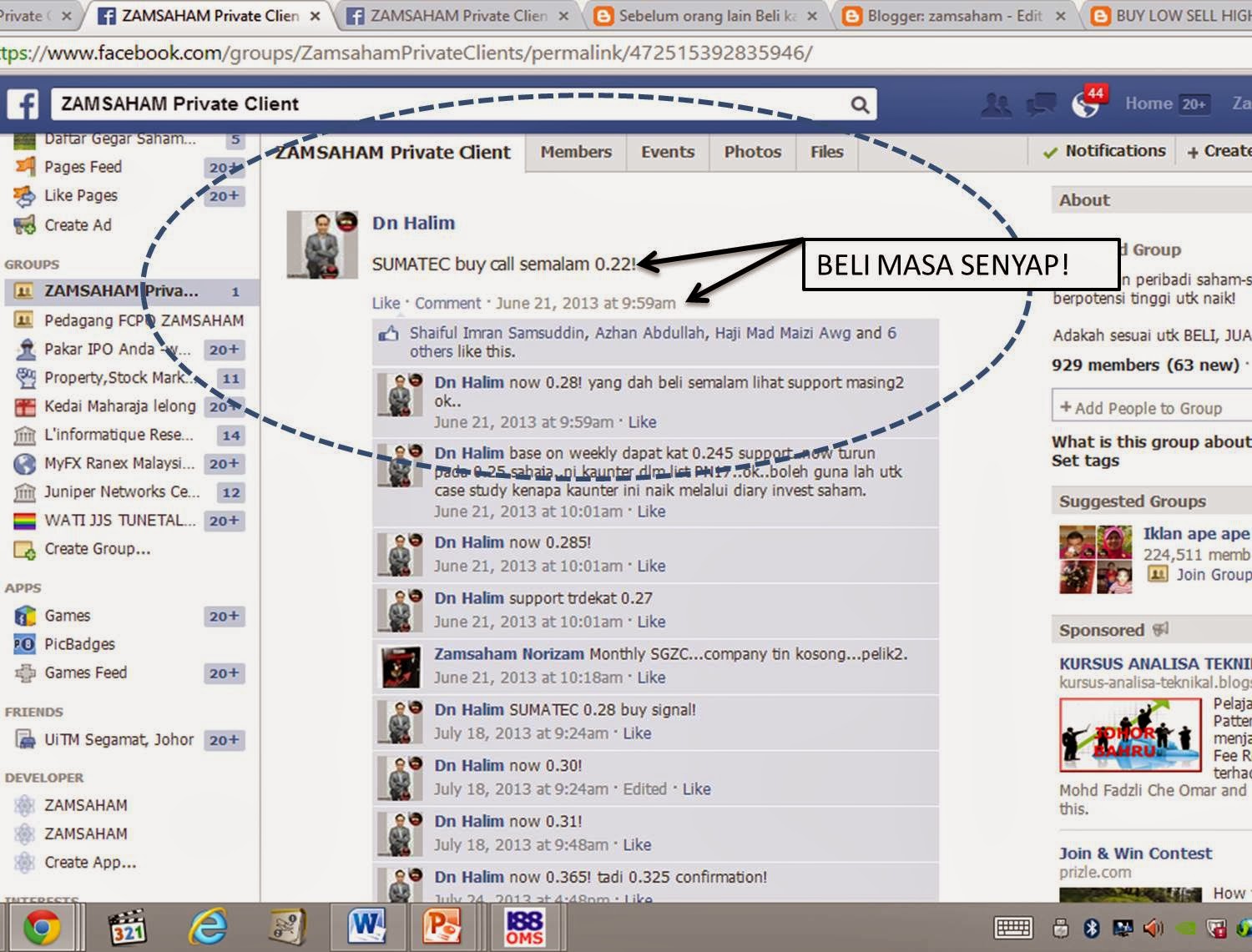Open the Create button in group header

point(1219,151)
